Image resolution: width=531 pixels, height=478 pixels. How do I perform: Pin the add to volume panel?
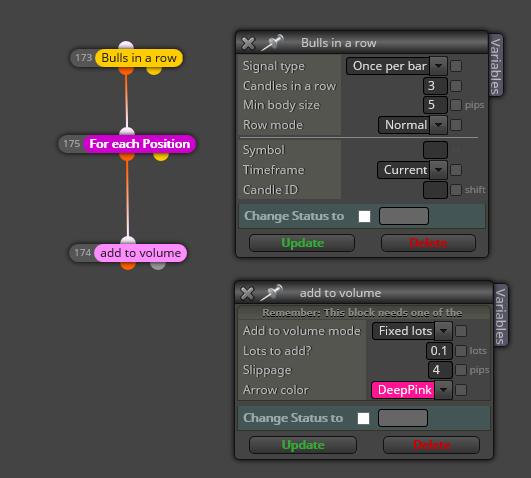pyautogui.click(x=272, y=293)
